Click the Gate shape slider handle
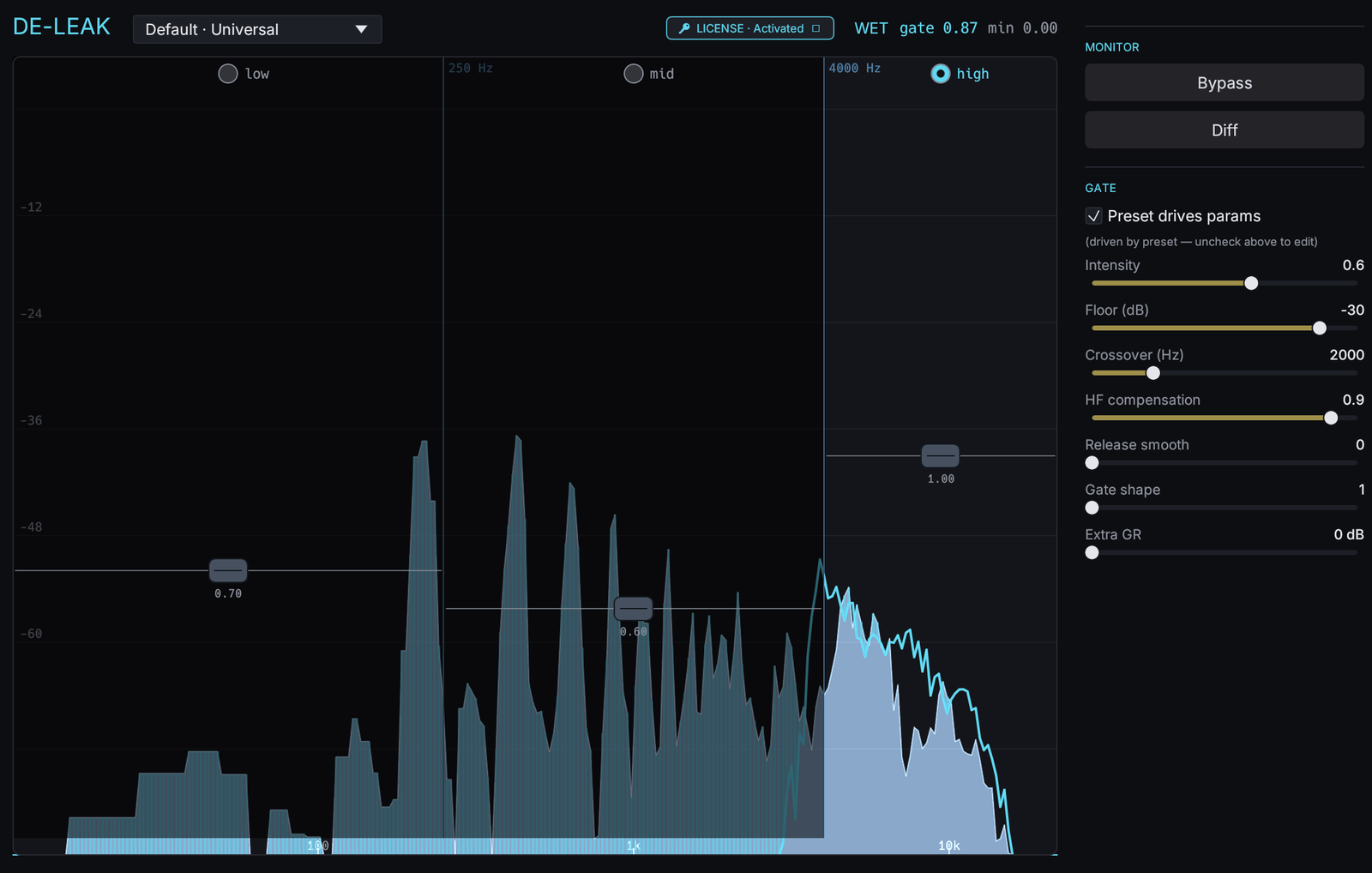Image resolution: width=1372 pixels, height=873 pixels. click(x=1092, y=508)
